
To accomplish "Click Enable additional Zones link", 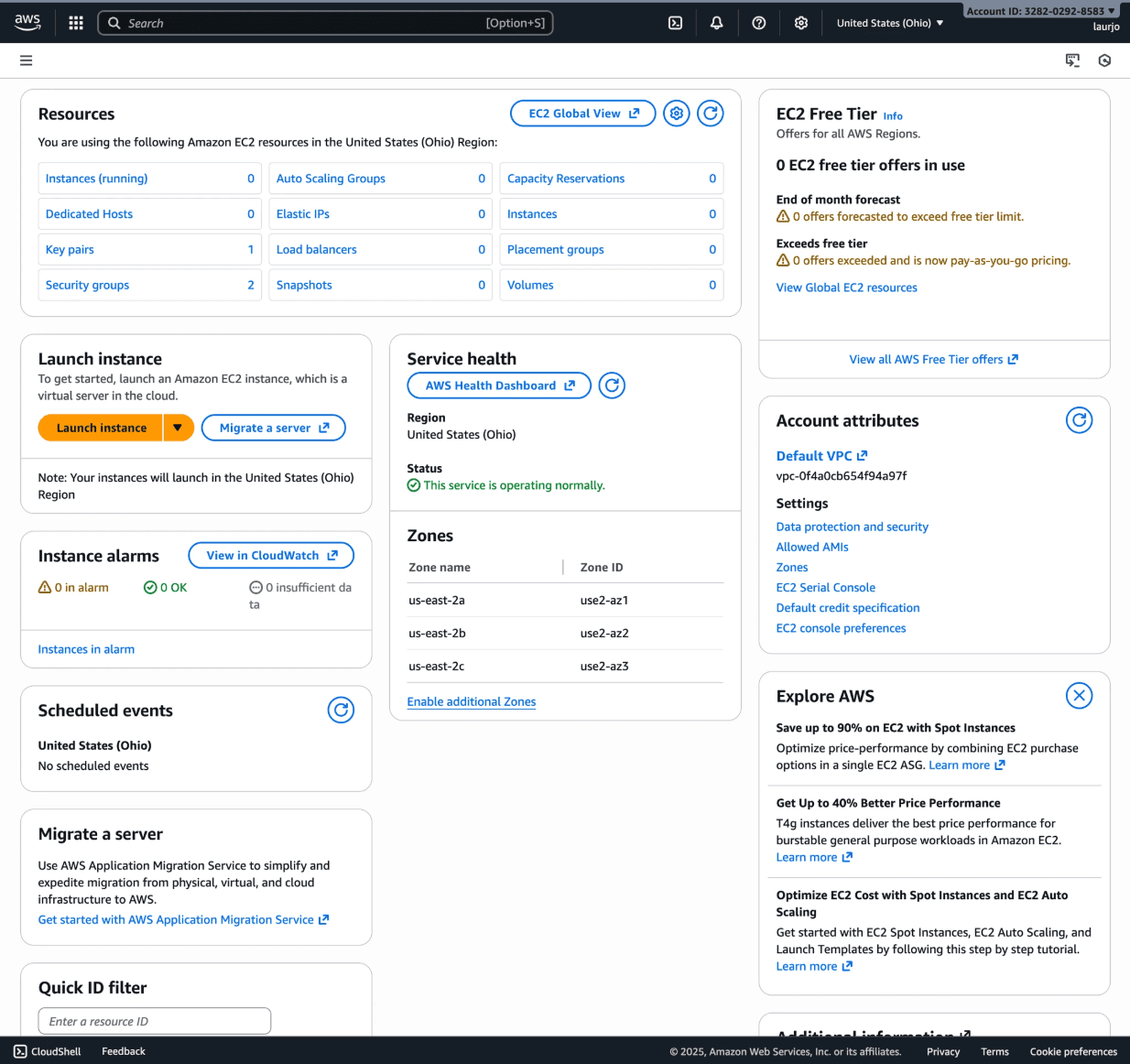I will (472, 701).
